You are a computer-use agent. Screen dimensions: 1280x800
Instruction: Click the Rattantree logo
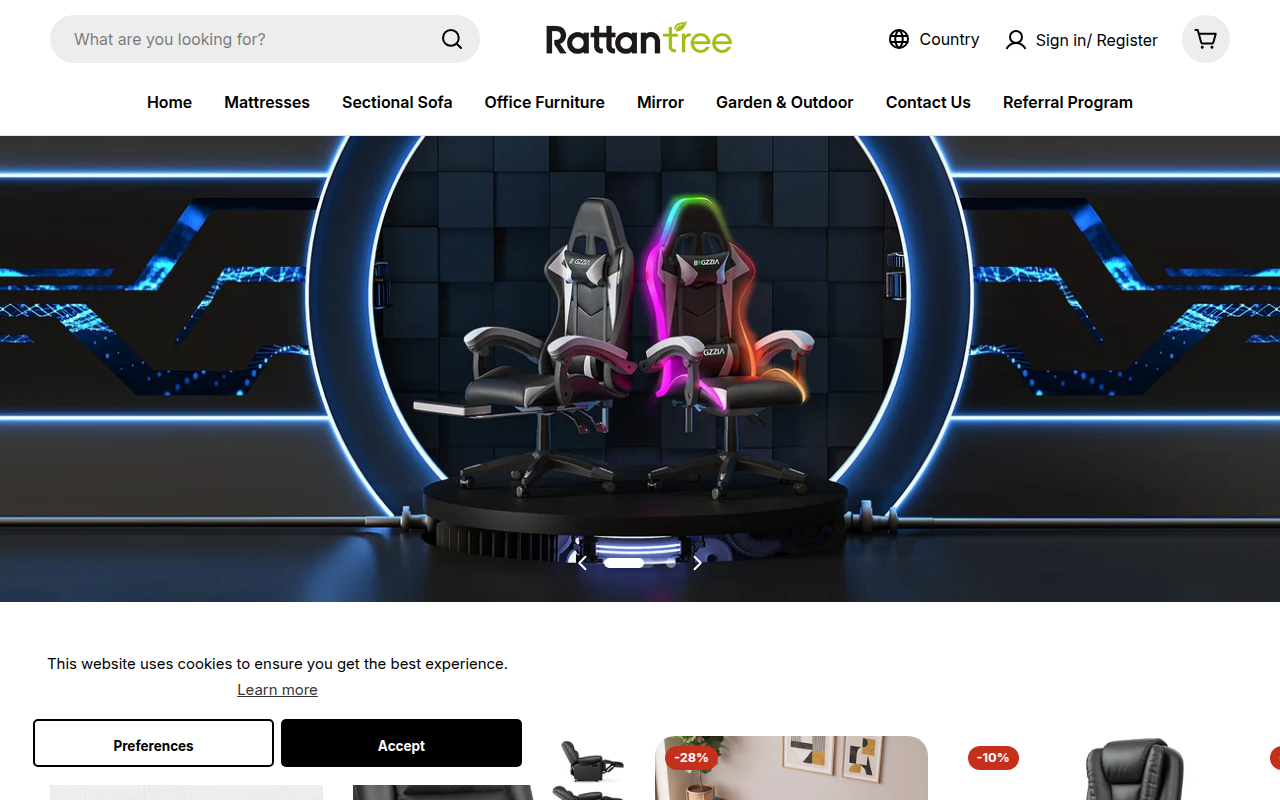tap(639, 38)
